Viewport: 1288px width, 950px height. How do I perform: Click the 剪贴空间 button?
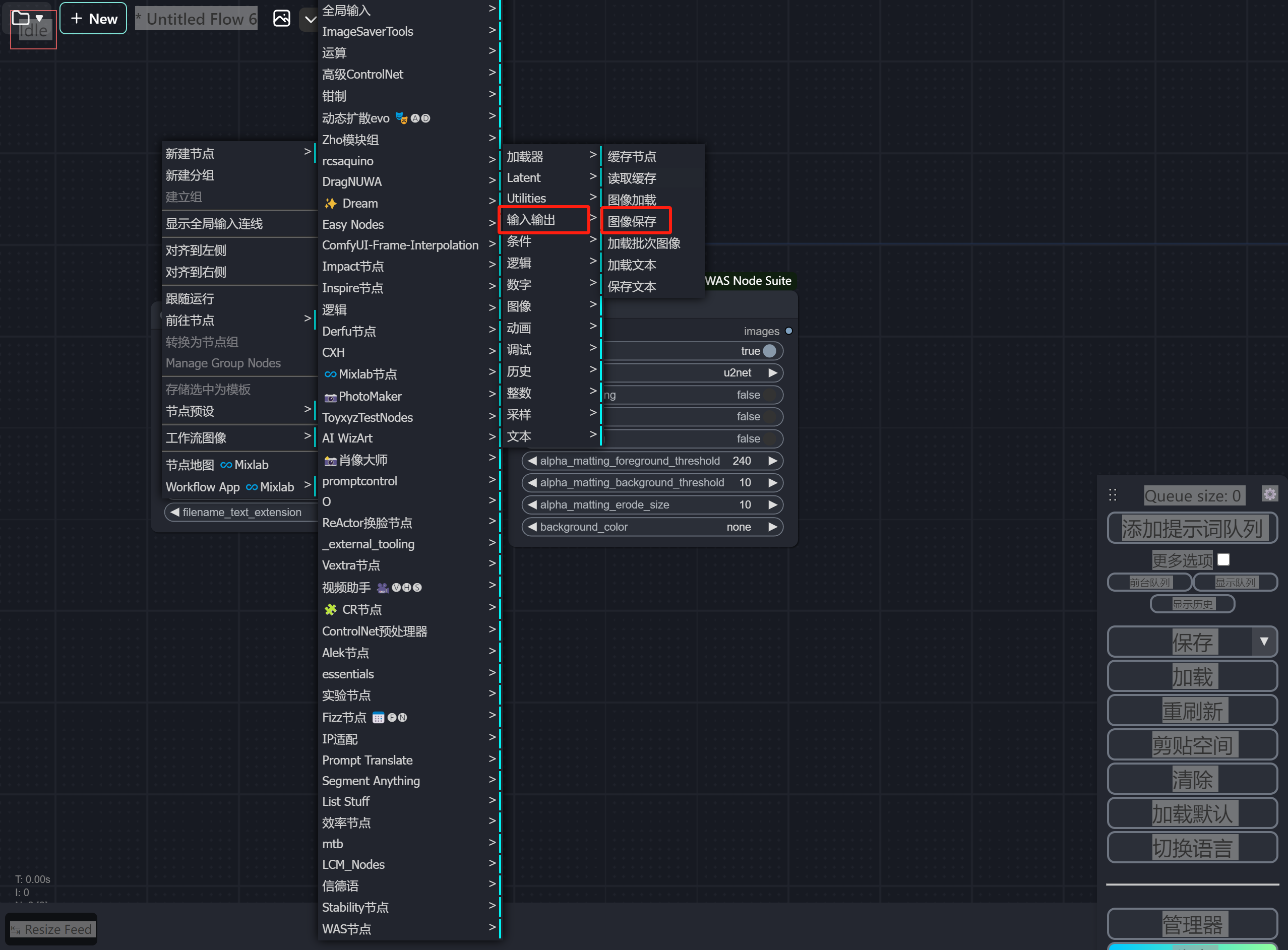1192,745
